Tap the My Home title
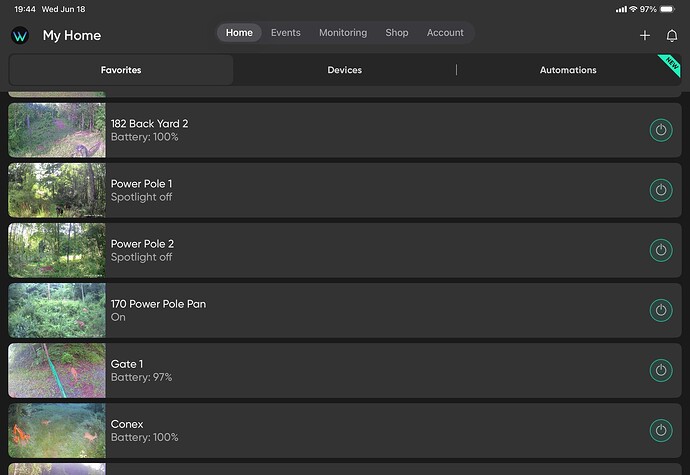Viewport: 690px width, 475px height. click(x=72, y=36)
